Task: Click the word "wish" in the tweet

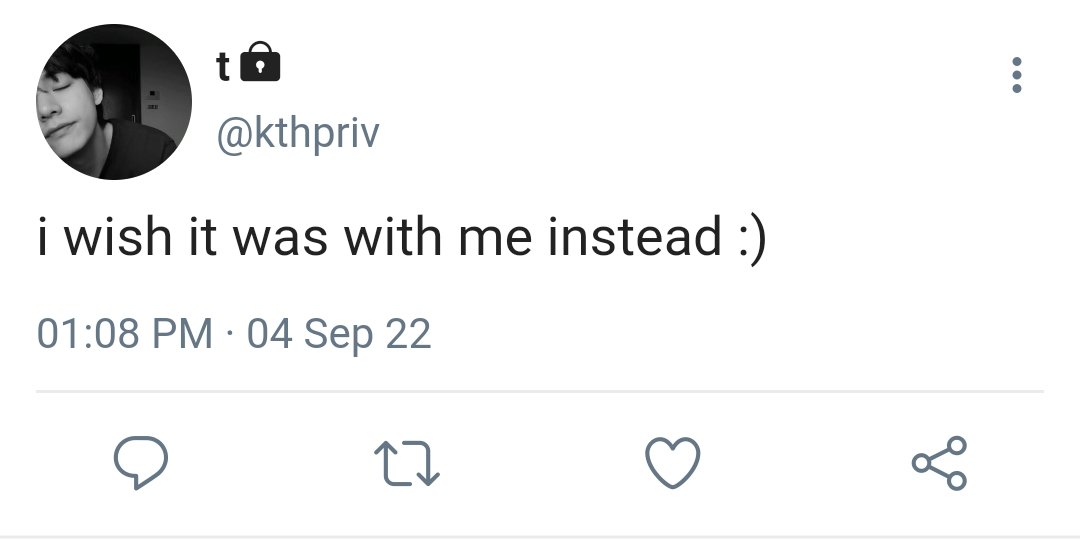Action: coord(118,236)
